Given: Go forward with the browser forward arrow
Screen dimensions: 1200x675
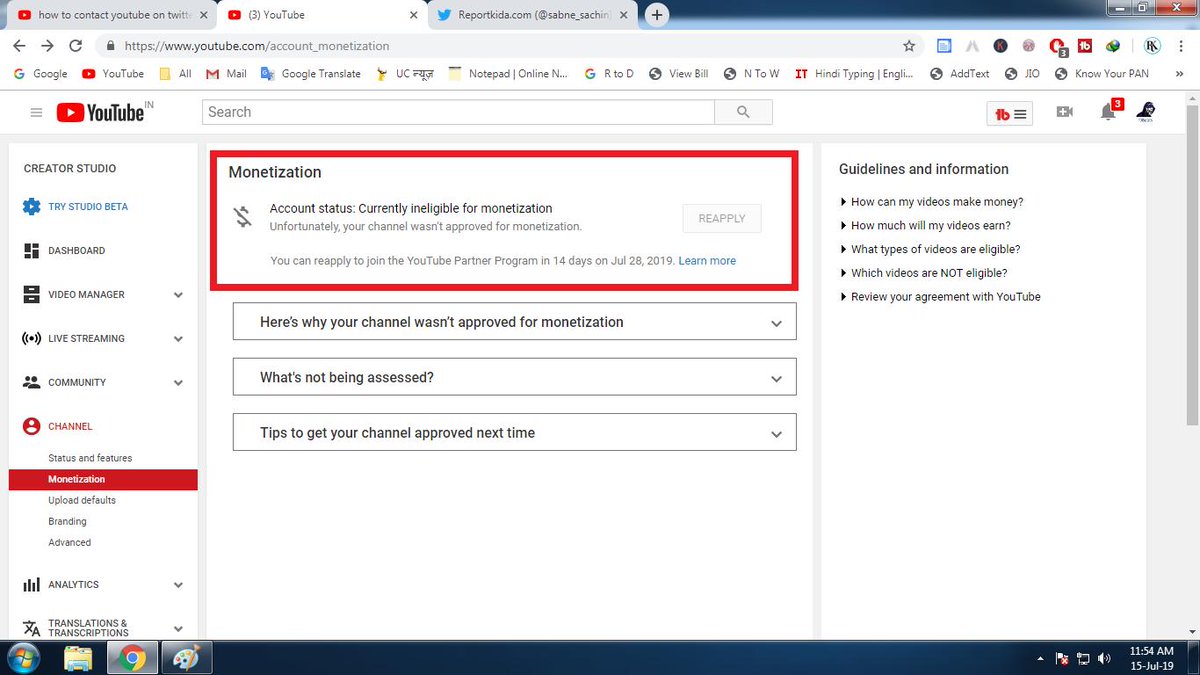Looking at the screenshot, I should [x=47, y=46].
